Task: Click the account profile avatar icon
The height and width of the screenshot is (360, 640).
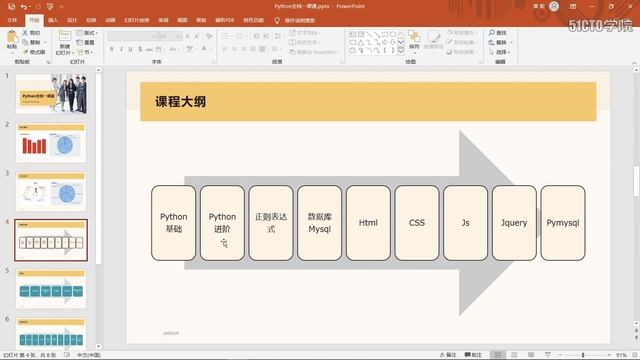Action: (x=554, y=6)
